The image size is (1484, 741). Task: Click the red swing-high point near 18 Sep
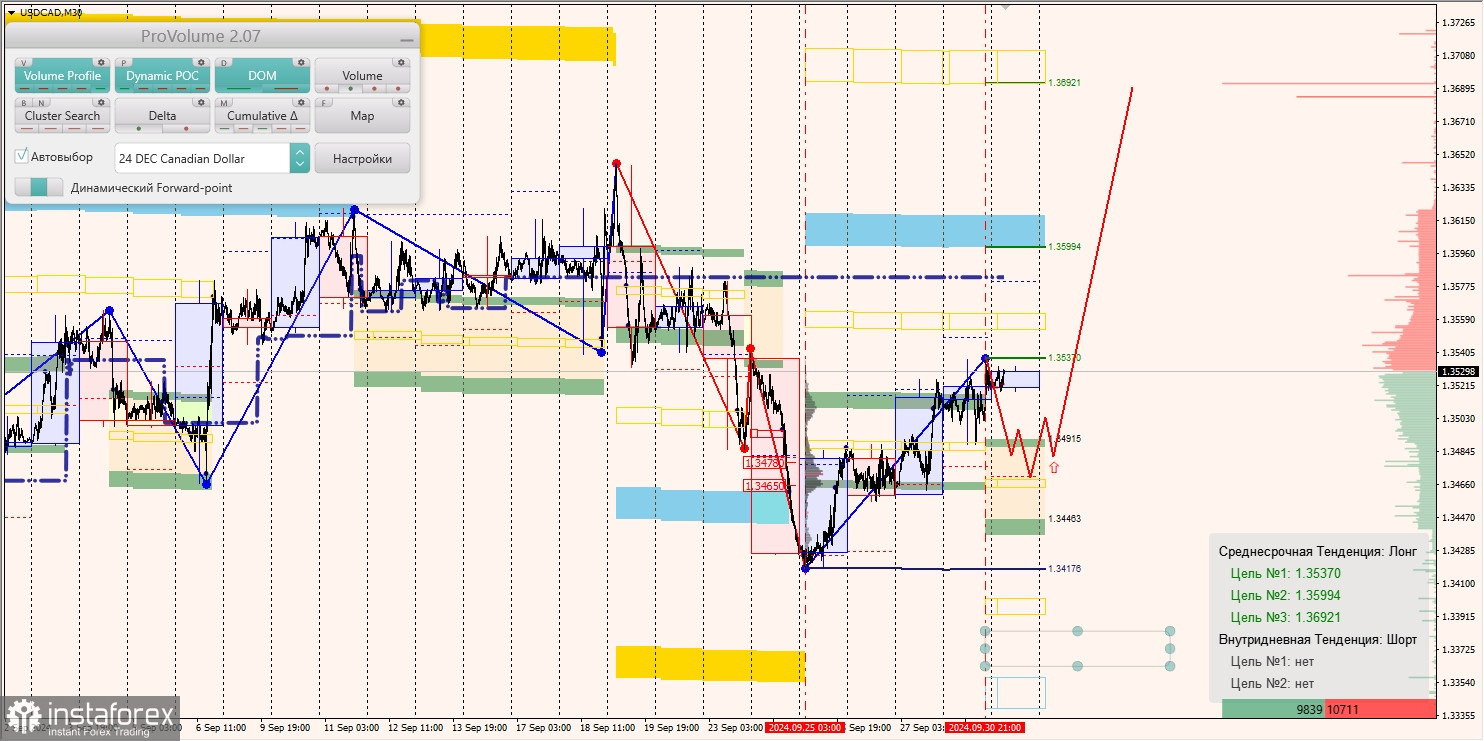(616, 163)
